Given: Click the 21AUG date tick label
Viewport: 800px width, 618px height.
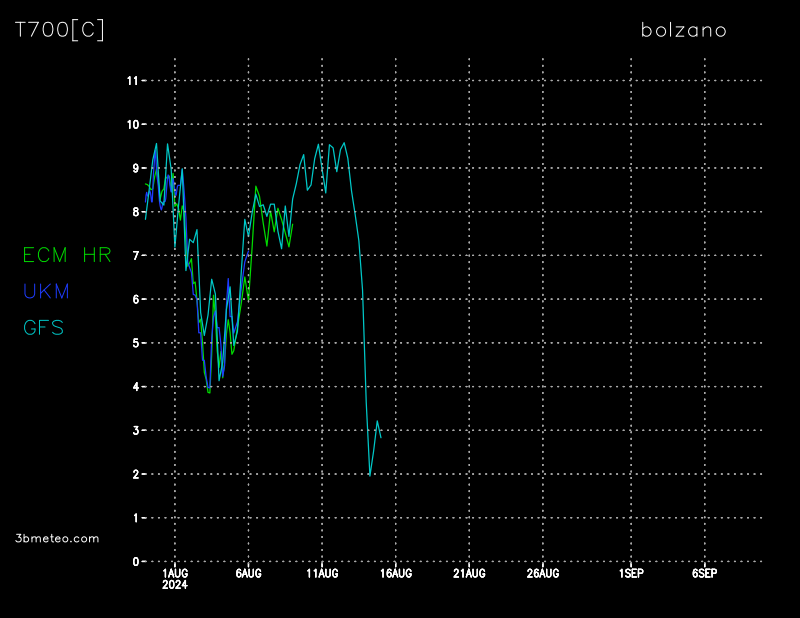Looking at the screenshot, I should click(x=469, y=574).
